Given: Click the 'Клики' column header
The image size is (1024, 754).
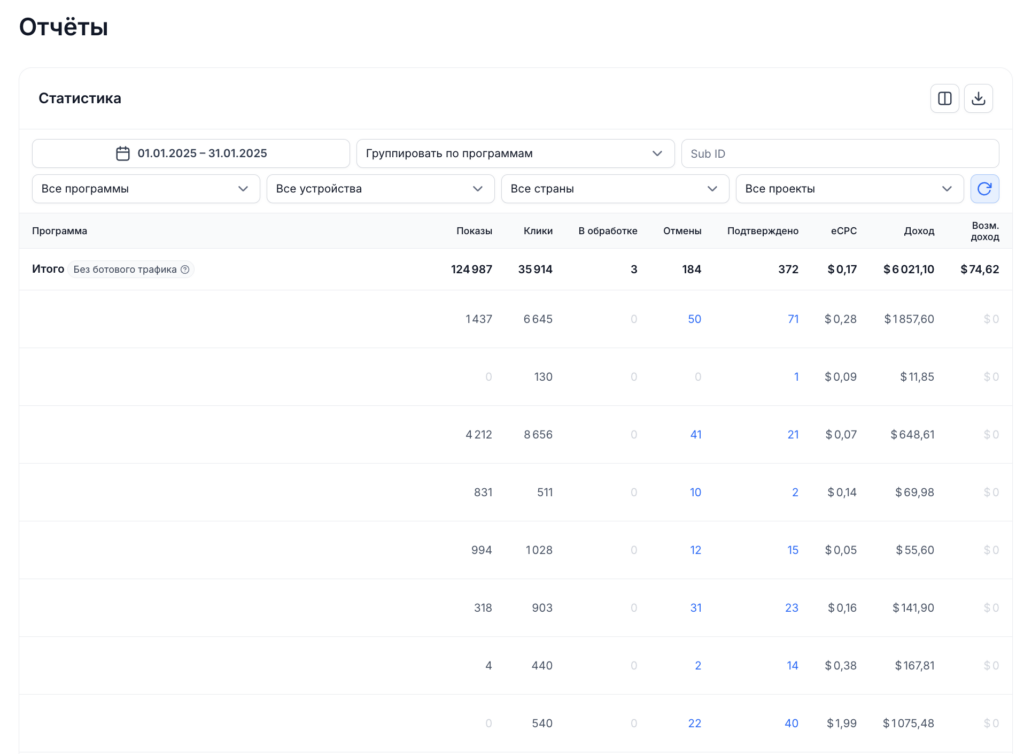Looking at the screenshot, I should [537, 231].
